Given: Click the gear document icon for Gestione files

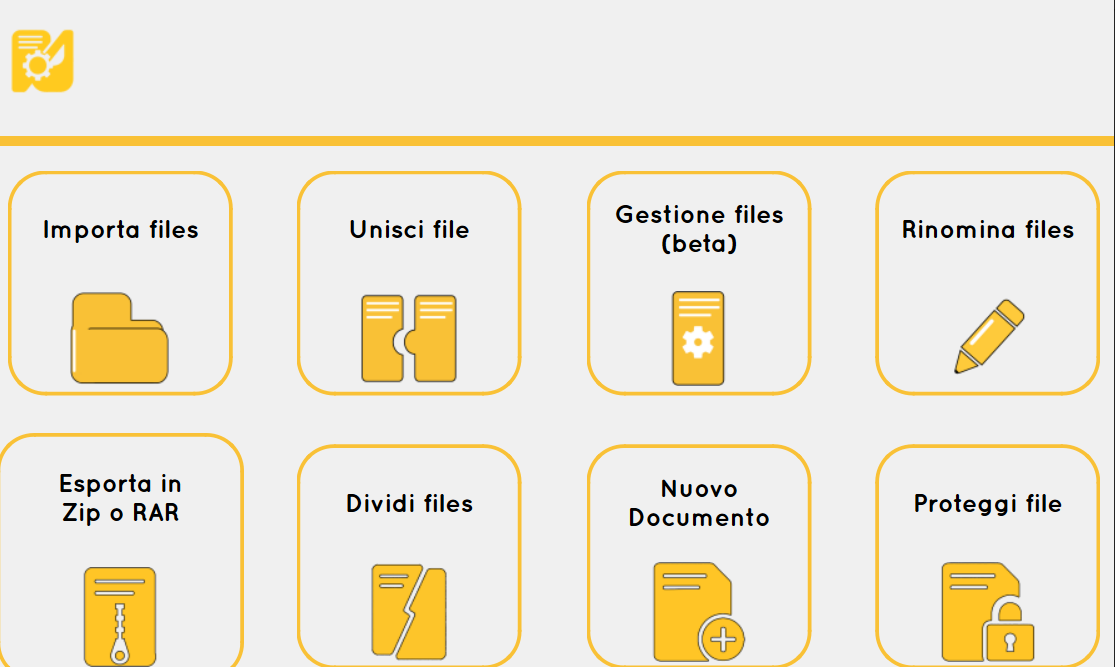Looking at the screenshot, I should click(698, 338).
